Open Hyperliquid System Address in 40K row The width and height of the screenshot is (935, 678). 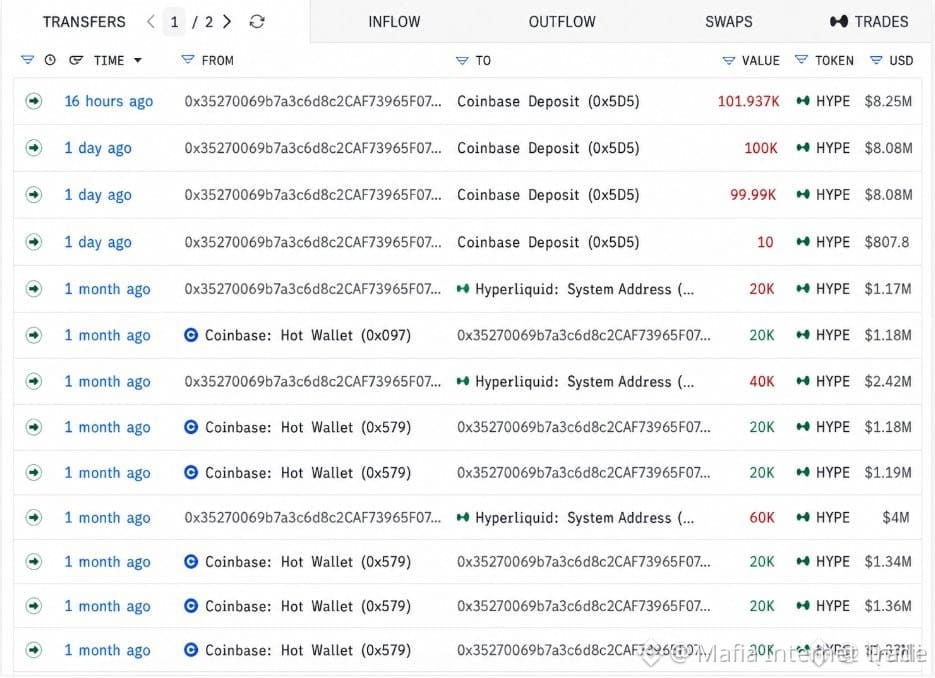coord(575,382)
